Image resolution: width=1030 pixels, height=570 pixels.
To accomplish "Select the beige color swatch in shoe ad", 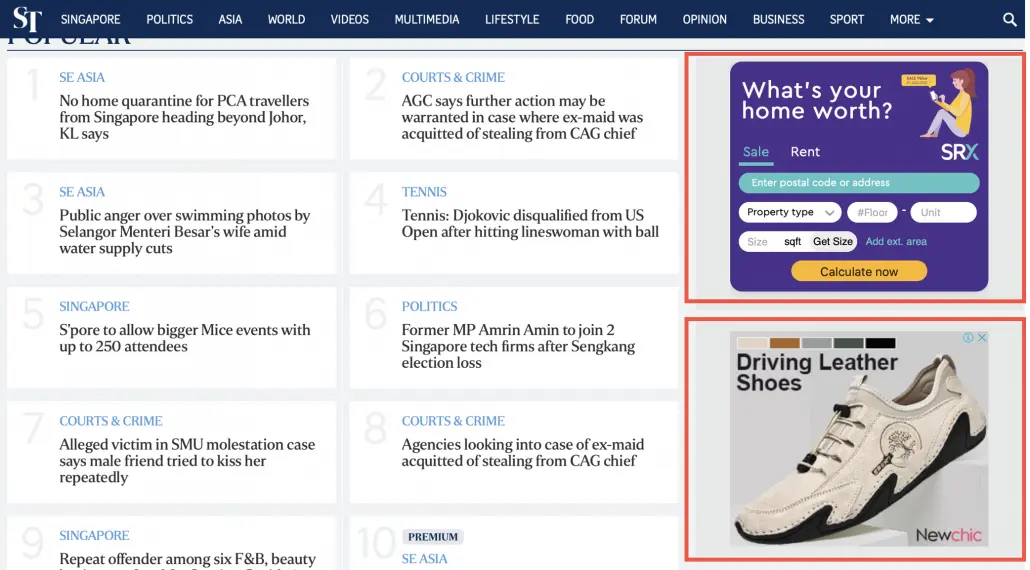I will pos(752,343).
